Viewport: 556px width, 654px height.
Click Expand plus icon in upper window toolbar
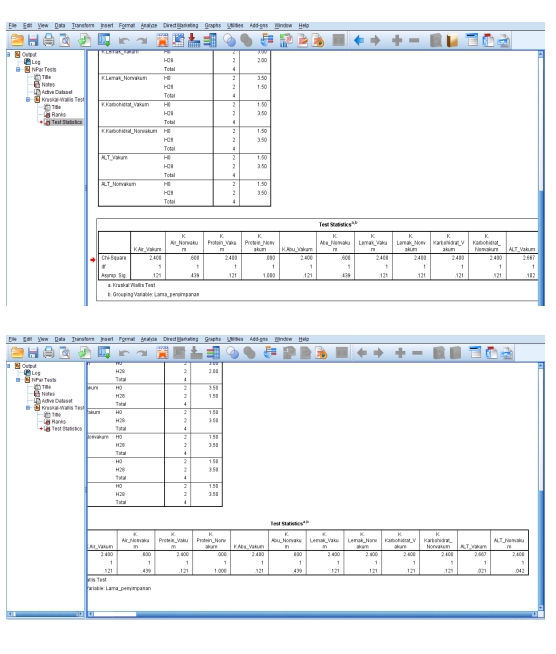click(x=397, y=40)
